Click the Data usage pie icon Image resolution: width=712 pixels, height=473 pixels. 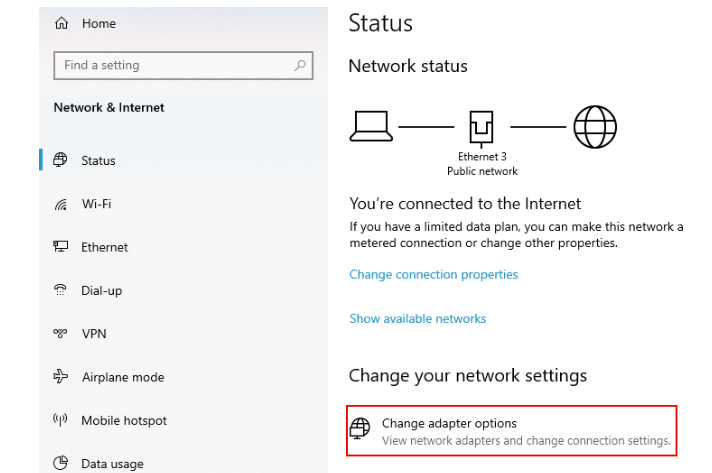tap(60, 463)
